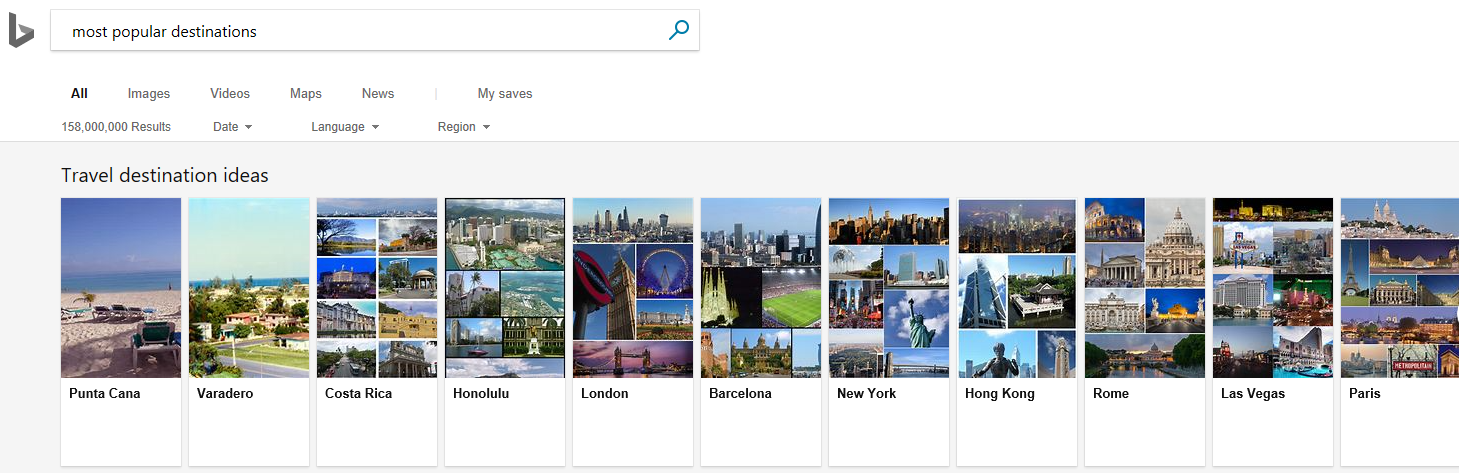1467x473 pixels.
Task: Open the Paris photo collage
Action: pos(1400,288)
